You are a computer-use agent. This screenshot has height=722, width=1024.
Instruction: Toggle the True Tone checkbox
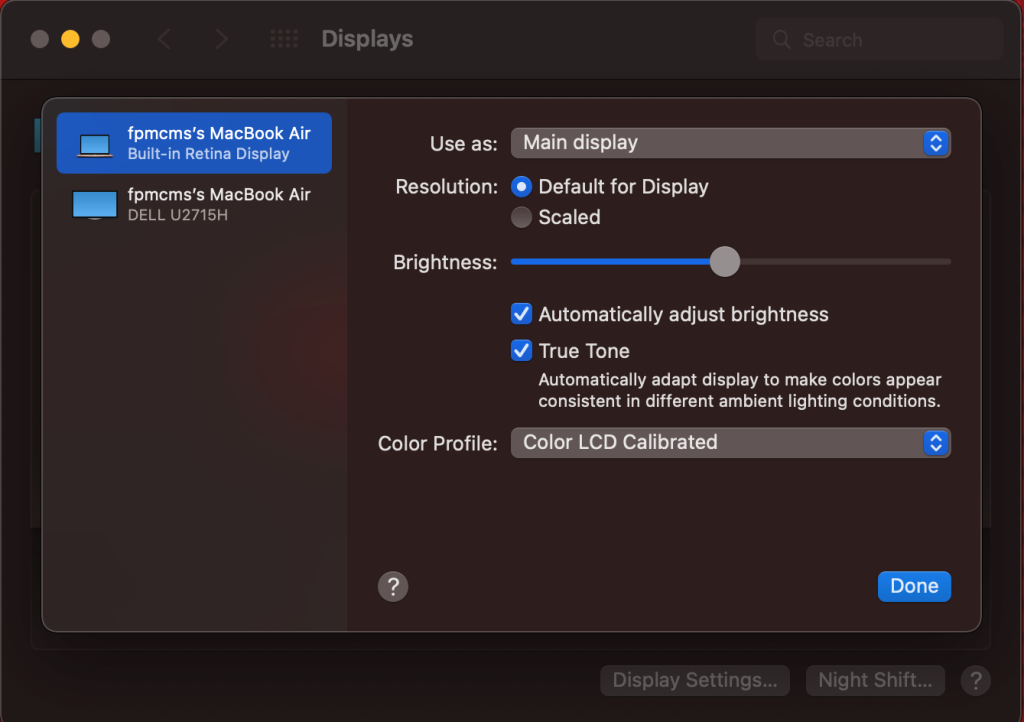521,351
